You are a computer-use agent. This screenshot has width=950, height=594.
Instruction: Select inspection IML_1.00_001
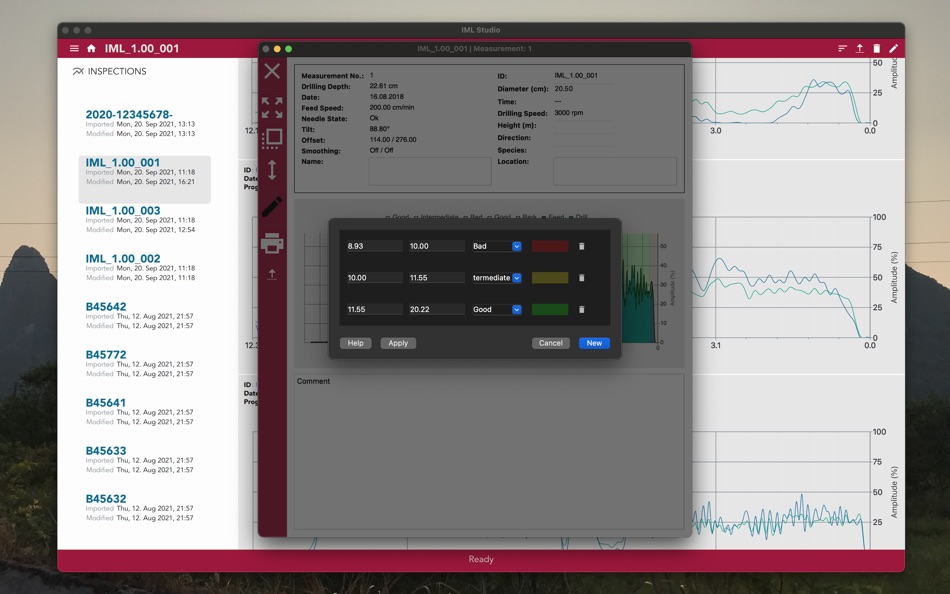[145, 179]
